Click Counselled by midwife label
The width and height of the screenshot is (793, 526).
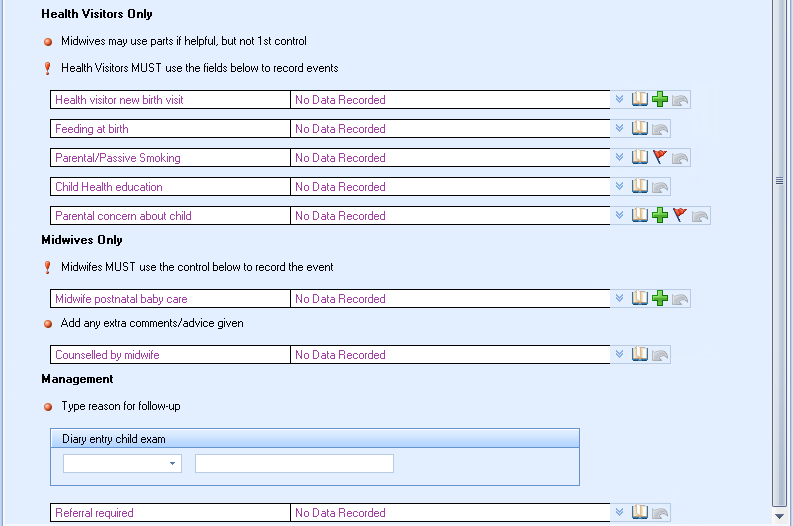pyautogui.click(x=107, y=355)
